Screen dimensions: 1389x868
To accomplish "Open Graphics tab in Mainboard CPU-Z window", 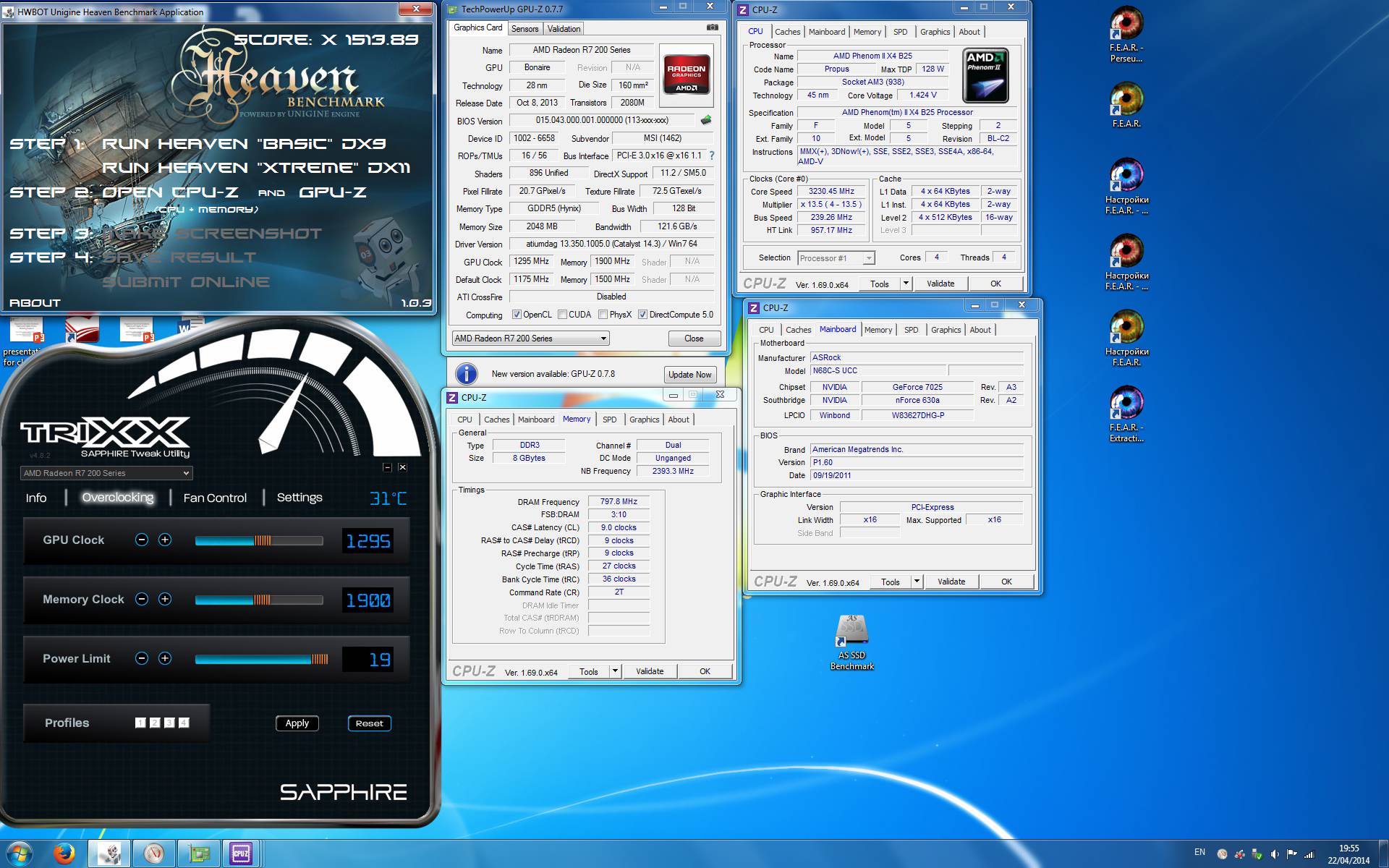I will pos(946,330).
